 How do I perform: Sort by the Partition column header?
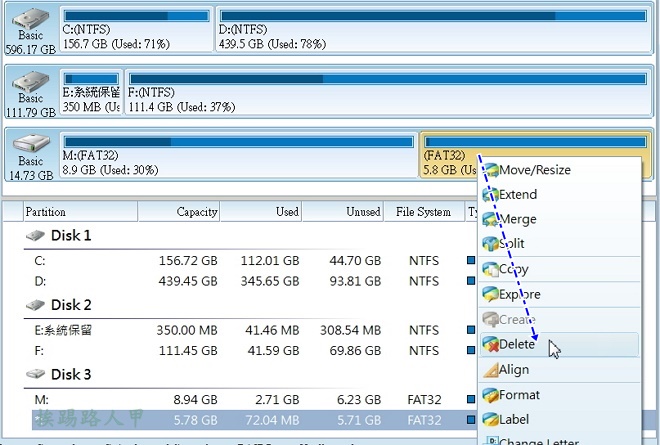click(80, 212)
